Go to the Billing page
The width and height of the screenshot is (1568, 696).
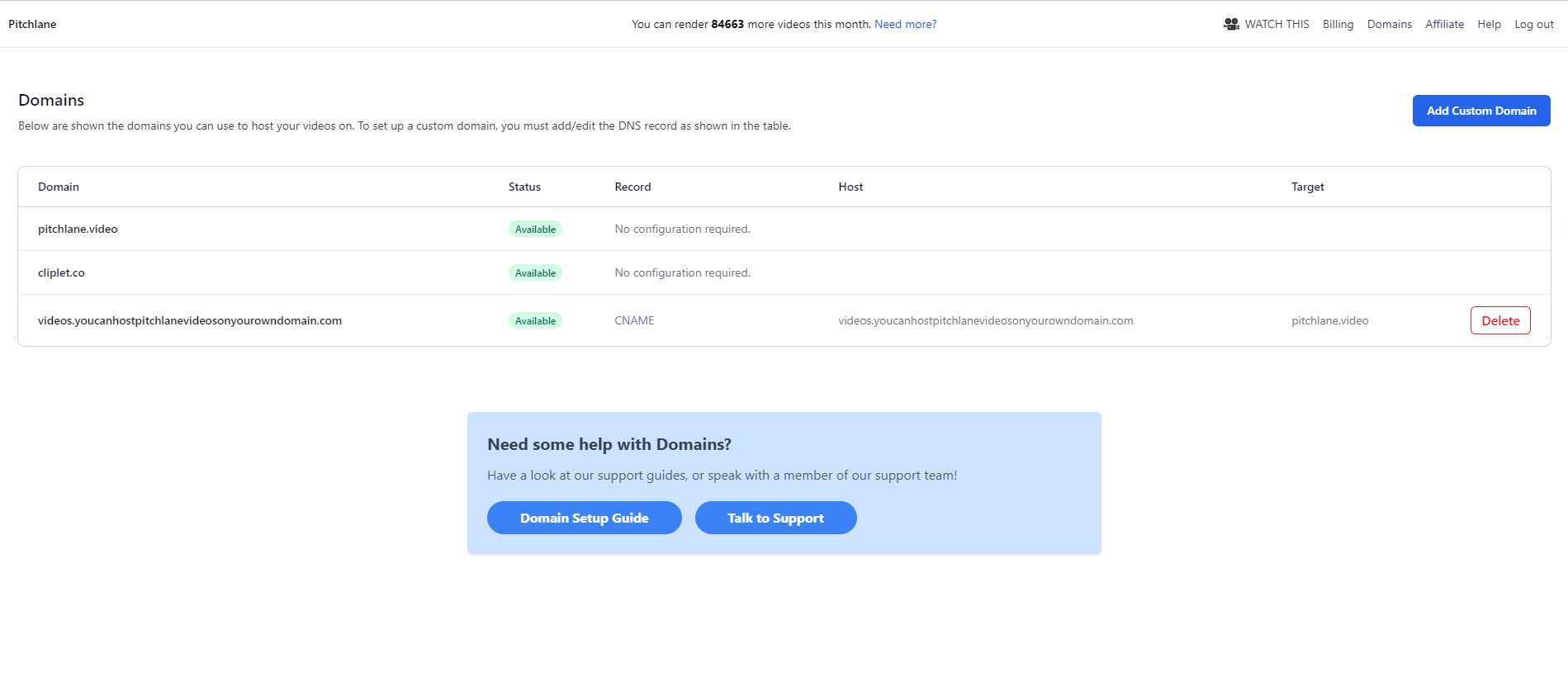(1338, 24)
